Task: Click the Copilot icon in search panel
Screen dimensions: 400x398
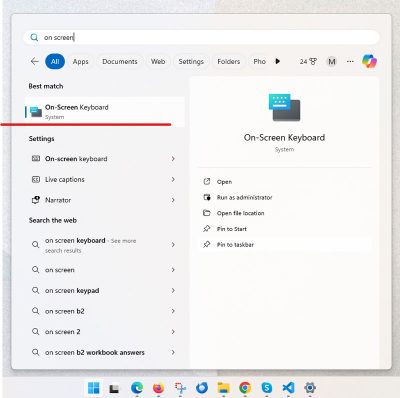Action: [x=369, y=61]
